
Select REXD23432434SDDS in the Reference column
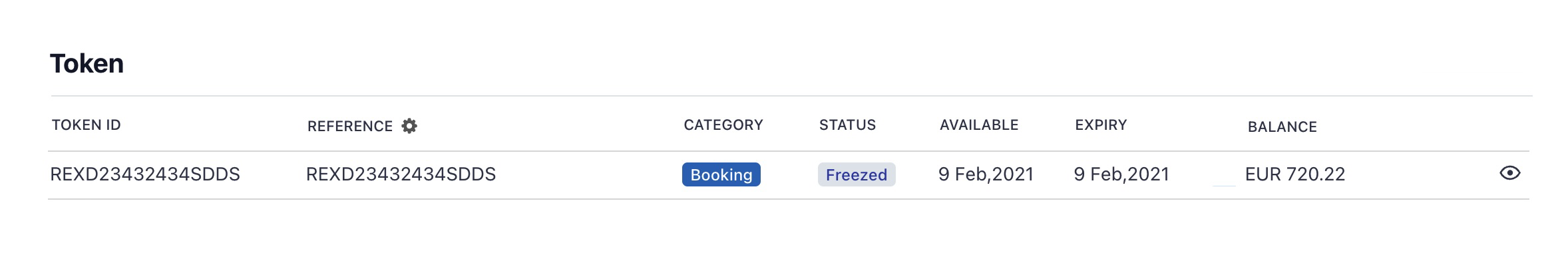[401, 174]
